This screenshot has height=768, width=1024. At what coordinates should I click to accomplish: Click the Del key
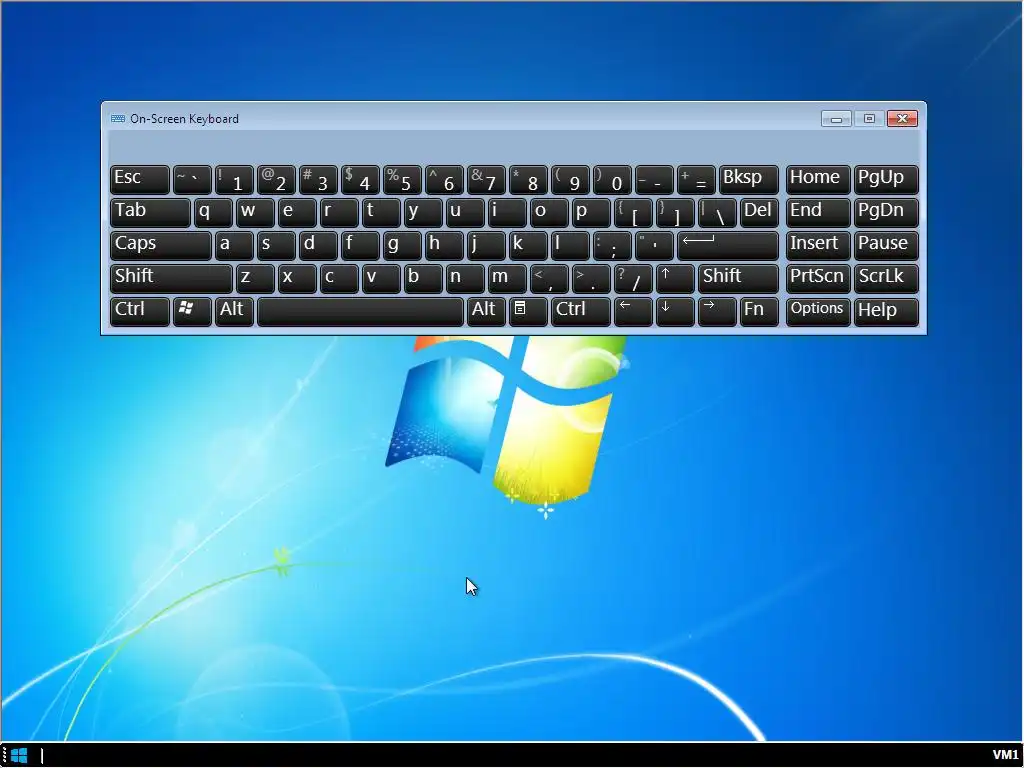[x=759, y=213]
